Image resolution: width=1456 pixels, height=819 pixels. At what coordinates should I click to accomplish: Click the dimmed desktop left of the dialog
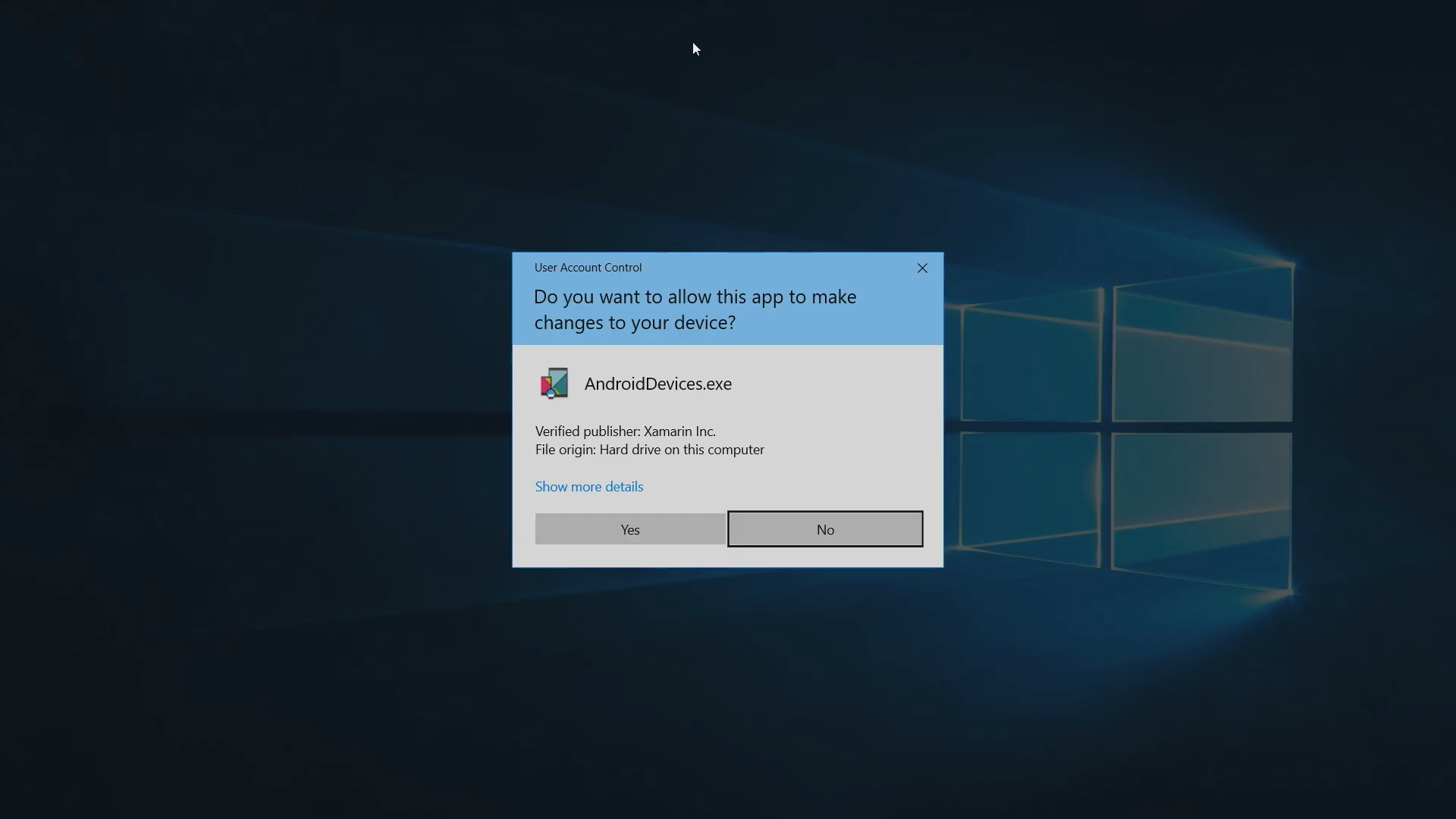(258, 409)
